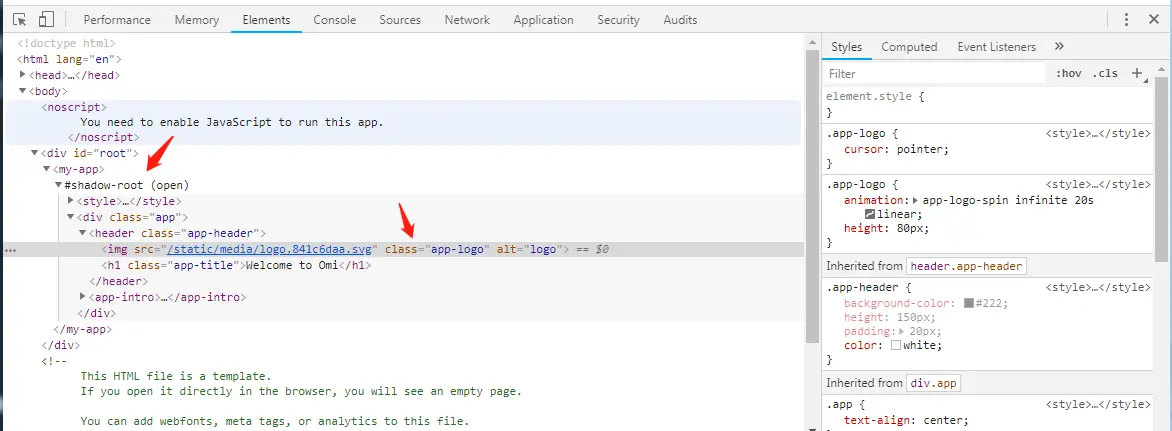1172x431 pixels.
Task: Open the Application tab
Action: 543,20
